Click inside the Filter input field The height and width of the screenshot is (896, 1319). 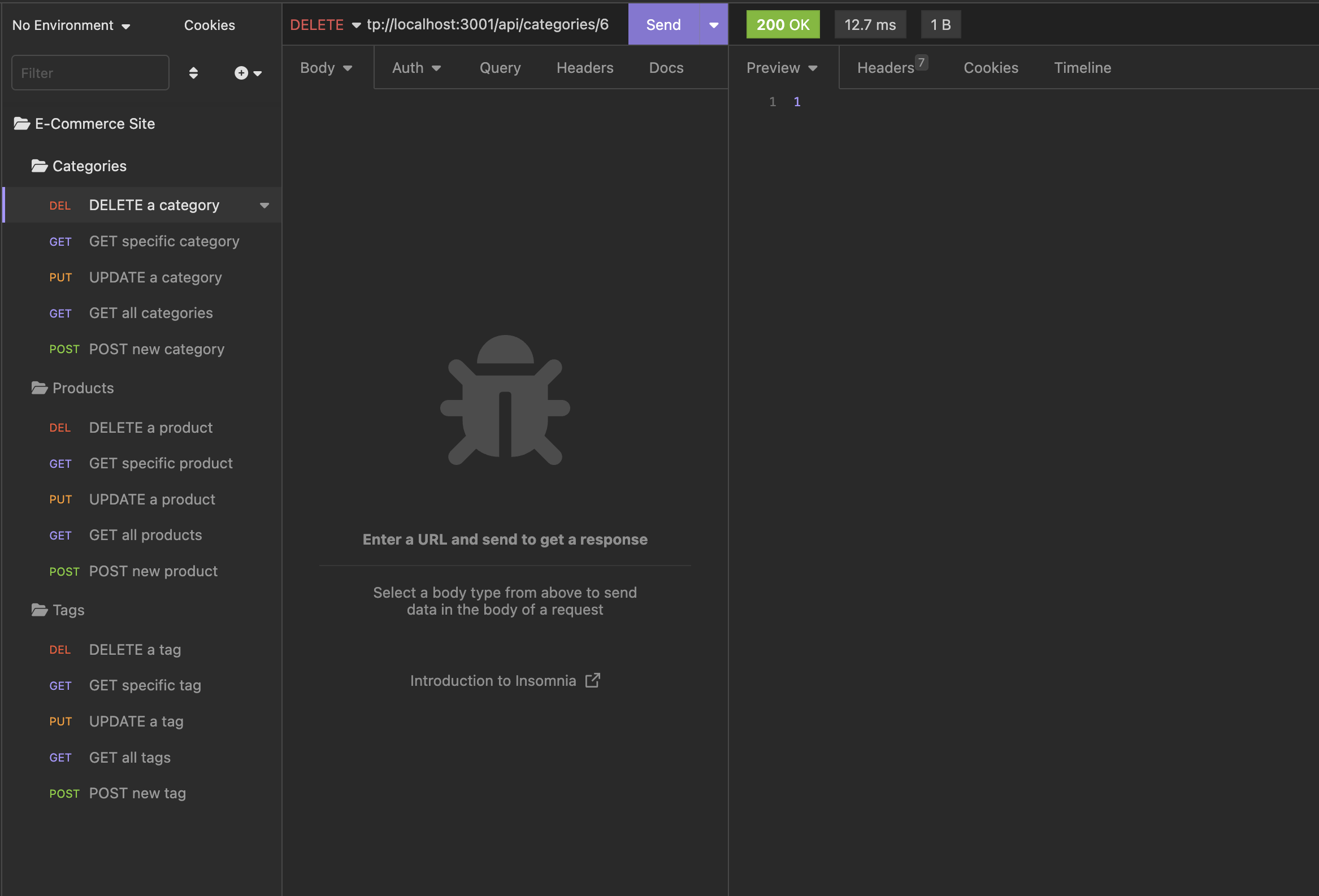point(90,73)
